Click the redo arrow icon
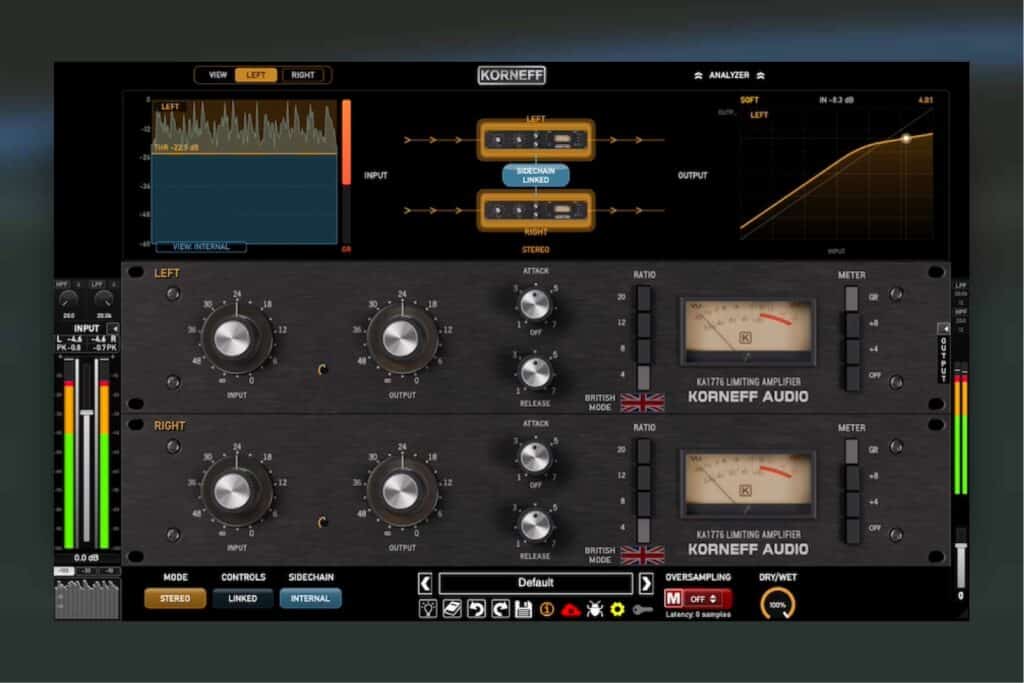This screenshot has height=683, width=1024. point(500,609)
